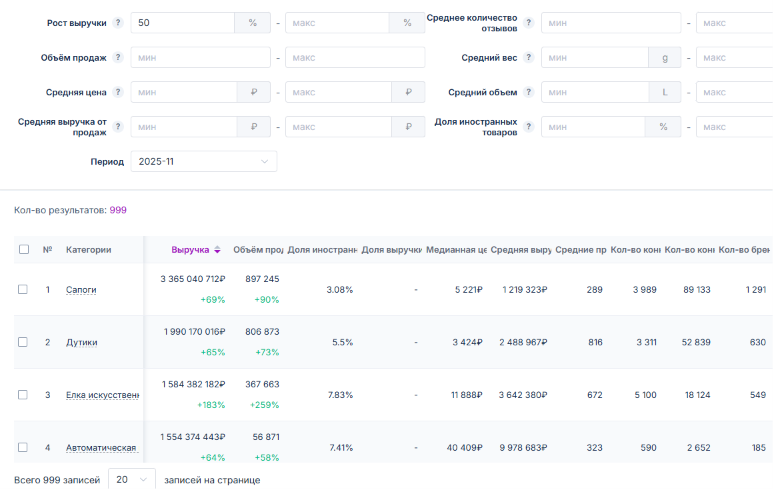
Task: Check the Елка искусственная row checkbox
Action: [x=23, y=395]
